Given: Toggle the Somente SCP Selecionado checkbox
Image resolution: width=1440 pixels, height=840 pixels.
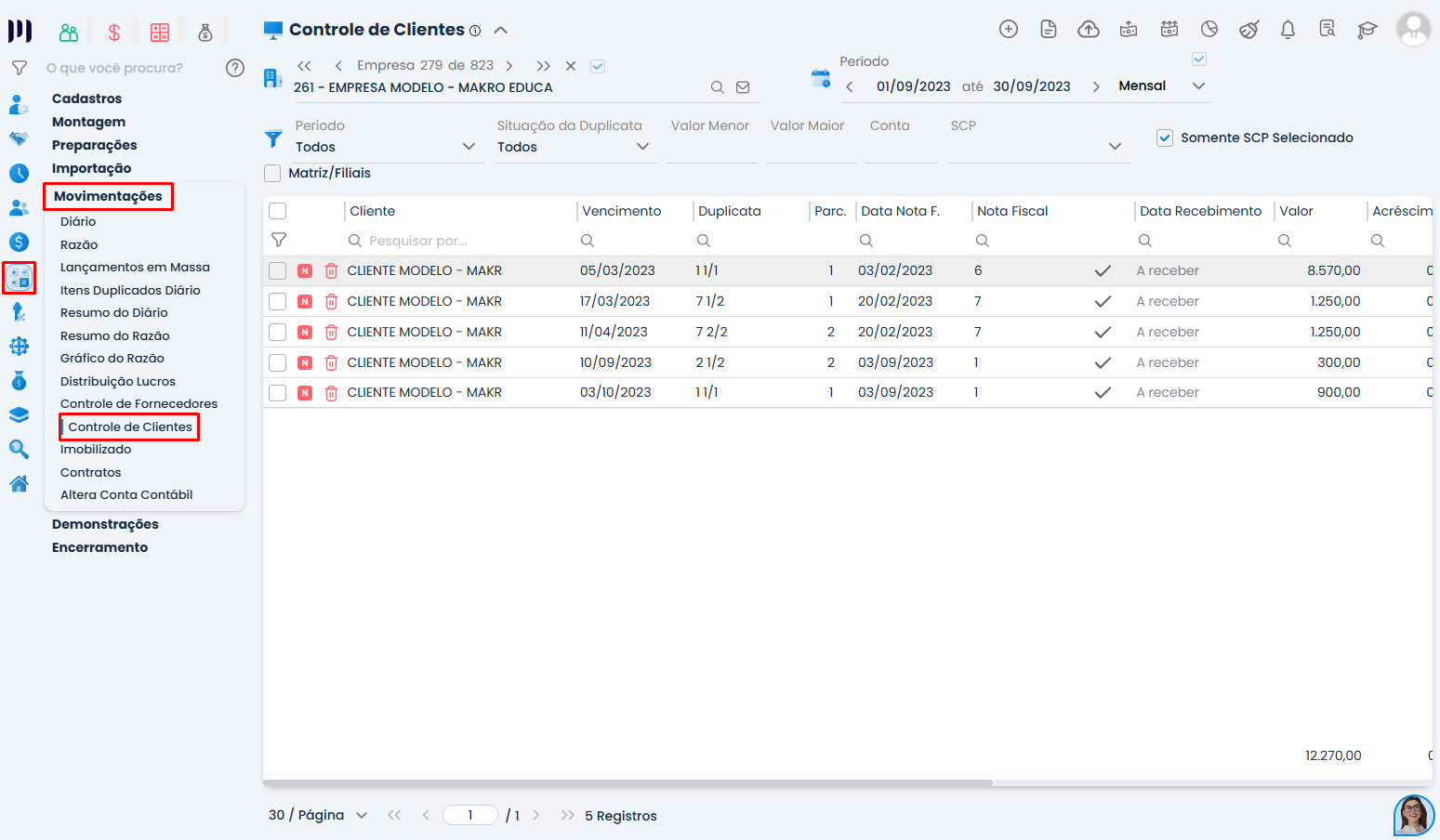Looking at the screenshot, I should click(x=1165, y=138).
